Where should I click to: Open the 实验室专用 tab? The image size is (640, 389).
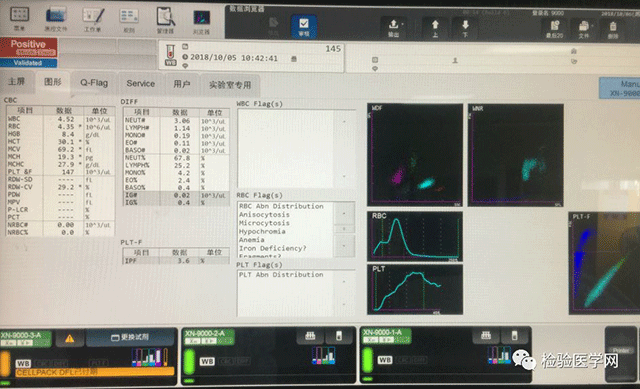coord(230,85)
